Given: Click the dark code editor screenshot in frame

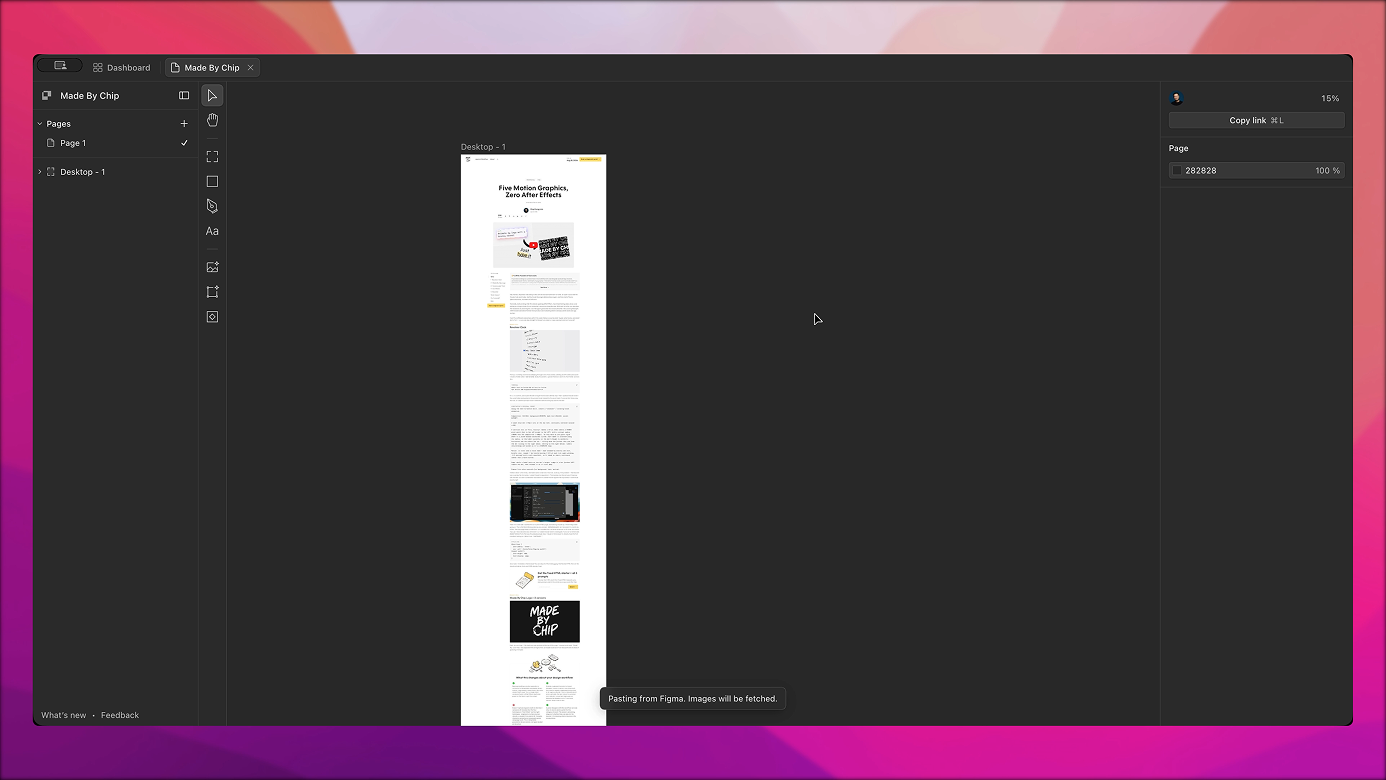Looking at the screenshot, I should pyautogui.click(x=545, y=503).
